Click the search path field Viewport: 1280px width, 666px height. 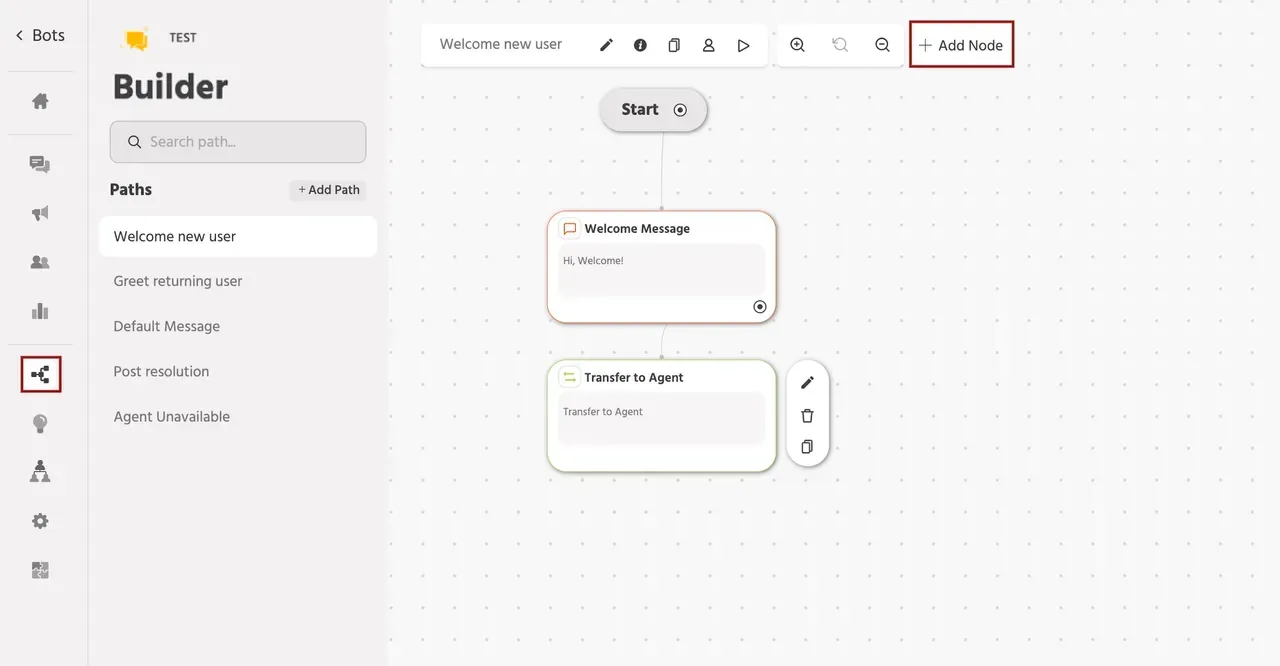coord(238,142)
